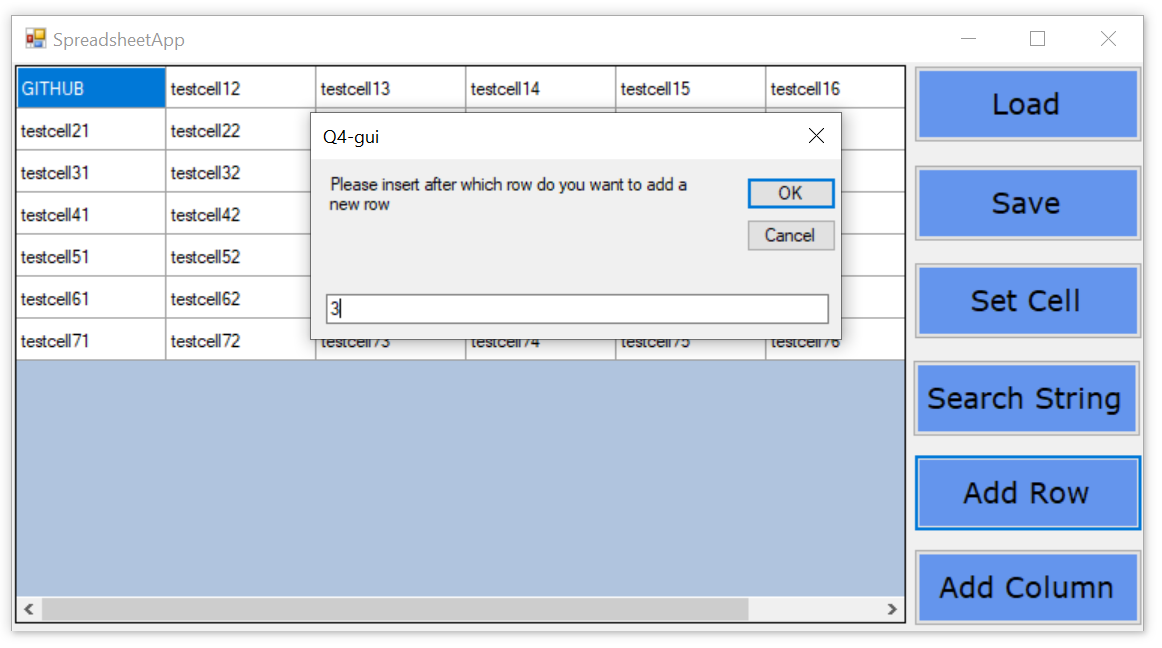This screenshot has width=1162, height=648.
Task: Click the SpreadsheetApp title bar icon
Action: [35, 39]
